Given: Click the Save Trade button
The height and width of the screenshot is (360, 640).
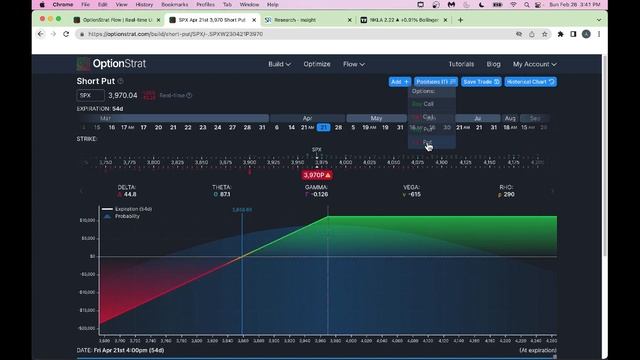Looking at the screenshot, I should [481, 82].
